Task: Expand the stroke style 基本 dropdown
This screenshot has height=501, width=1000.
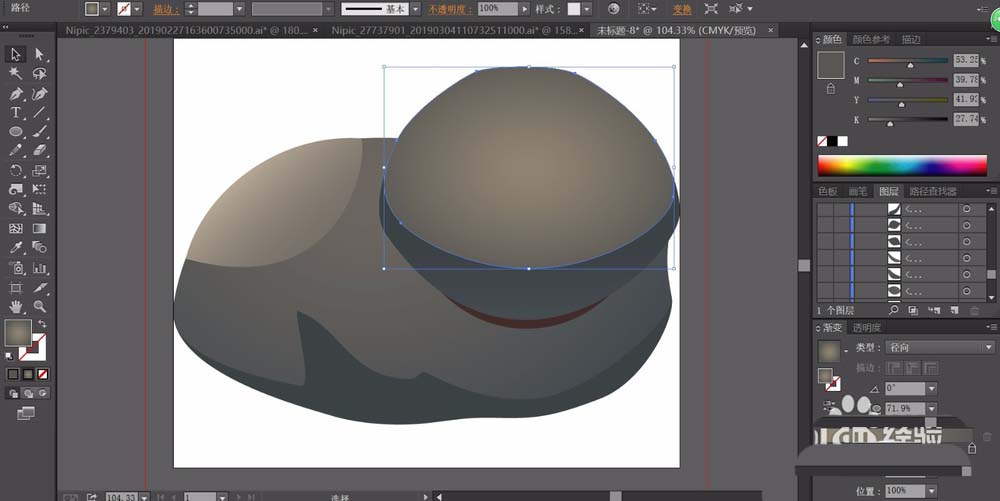Action: 417,8
